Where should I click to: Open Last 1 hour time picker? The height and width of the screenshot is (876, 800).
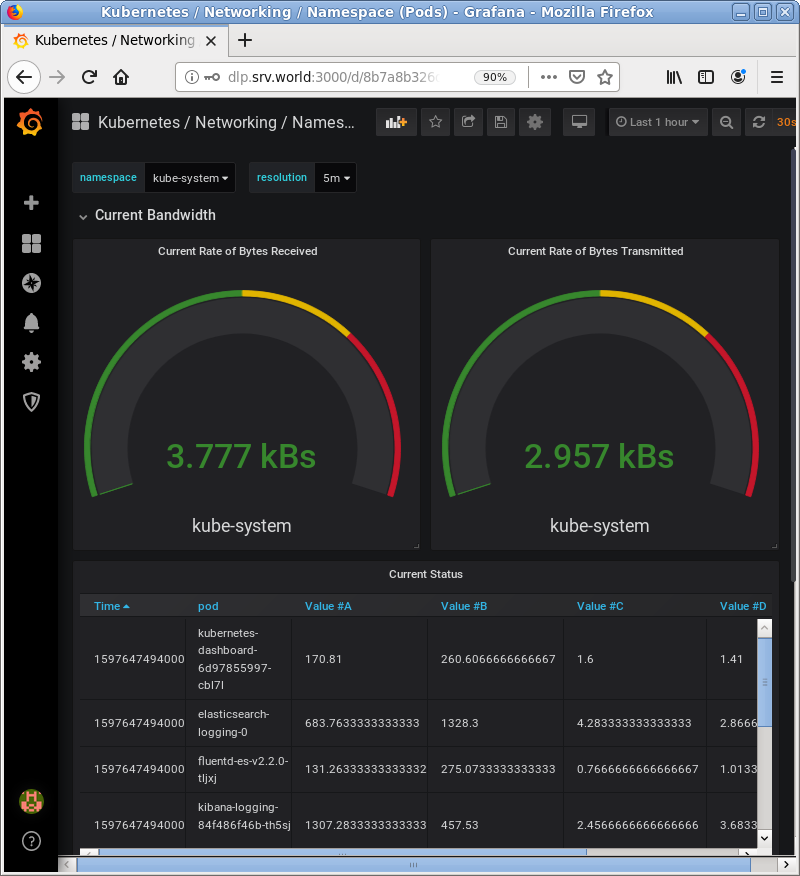click(658, 122)
